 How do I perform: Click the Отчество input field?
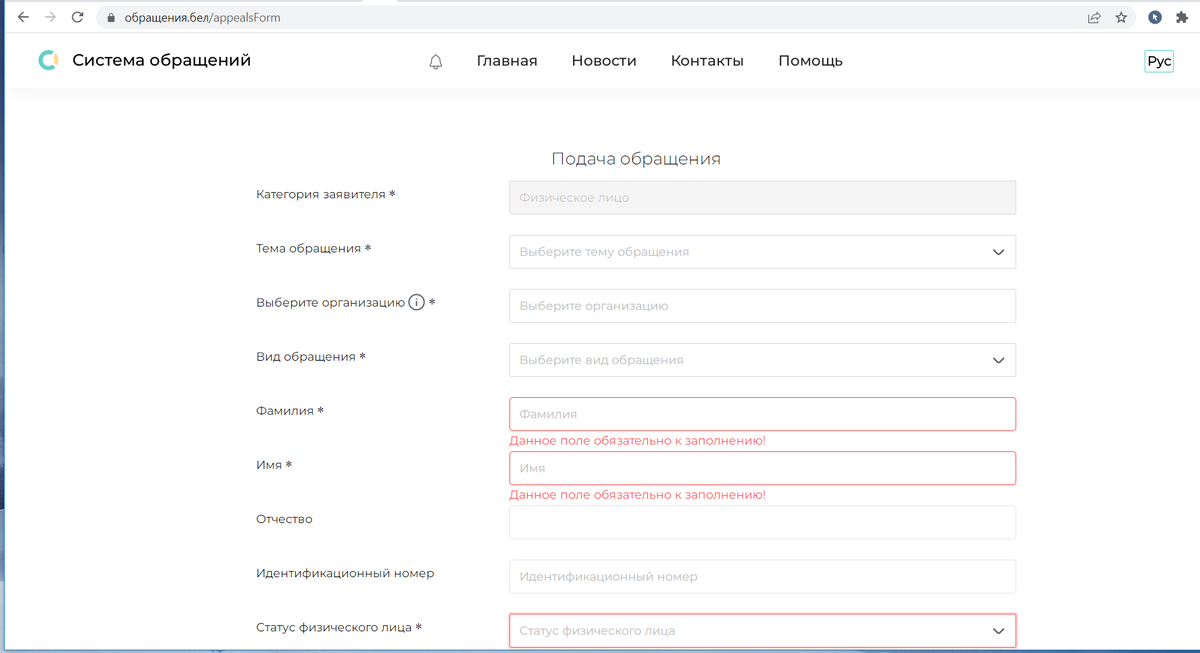click(762, 522)
